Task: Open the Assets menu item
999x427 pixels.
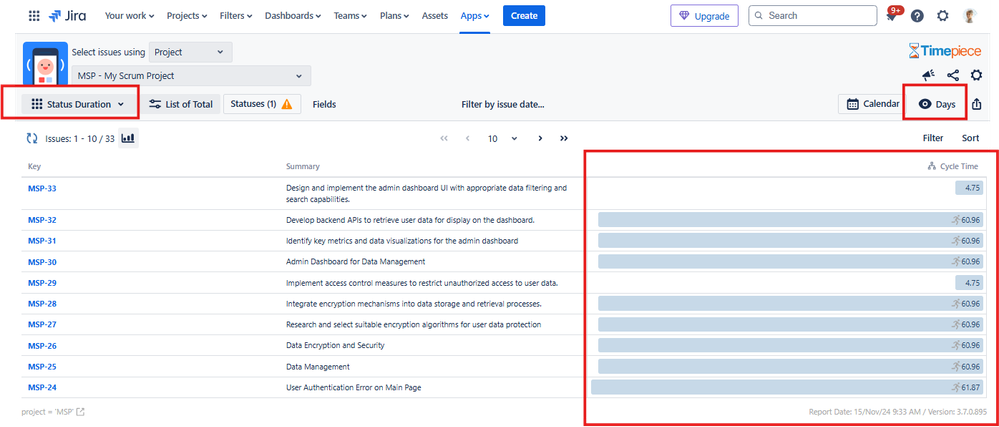Action: pyautogui.click(x=435, y=16)
